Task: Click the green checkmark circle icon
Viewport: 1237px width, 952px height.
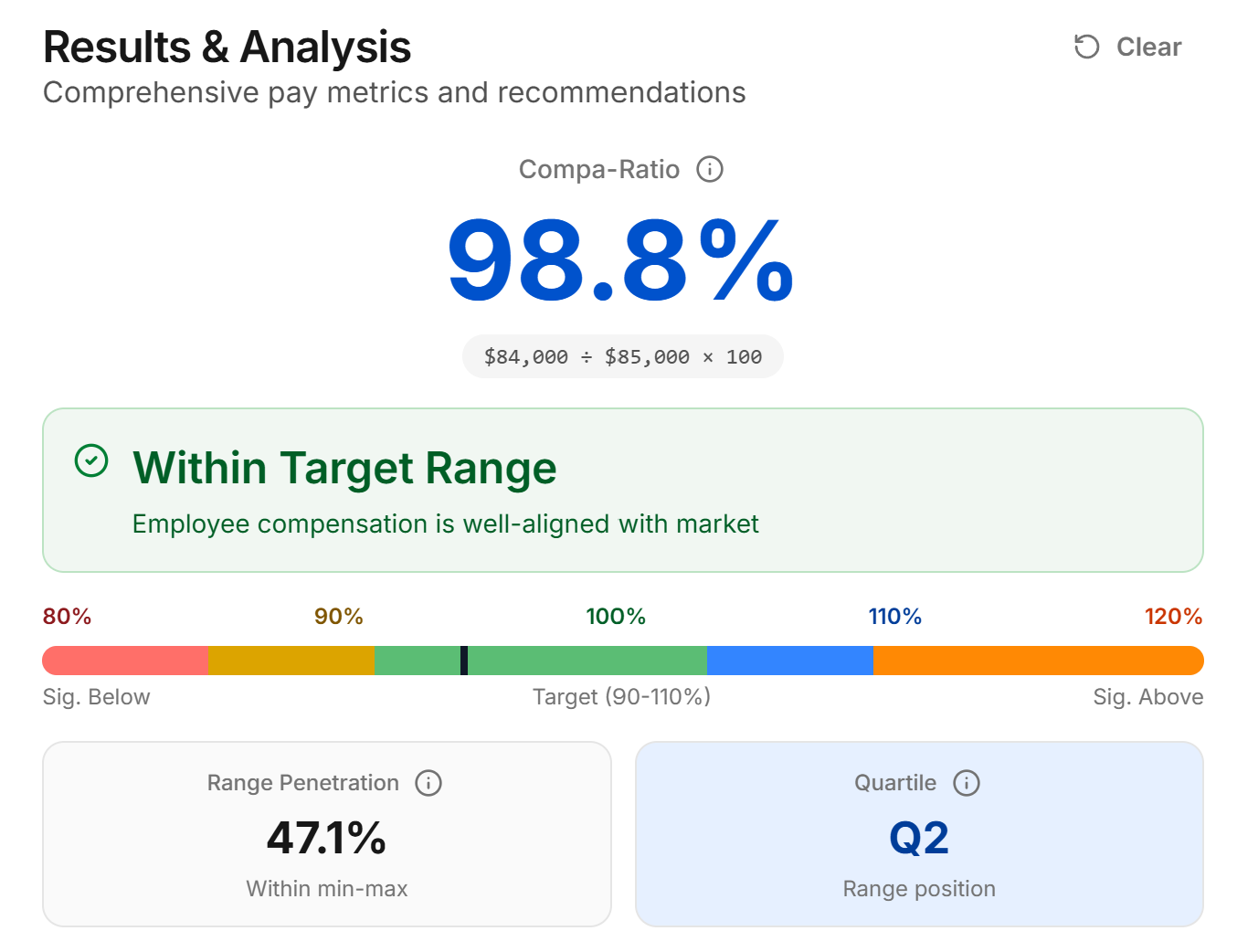Action: pos(91,461)
